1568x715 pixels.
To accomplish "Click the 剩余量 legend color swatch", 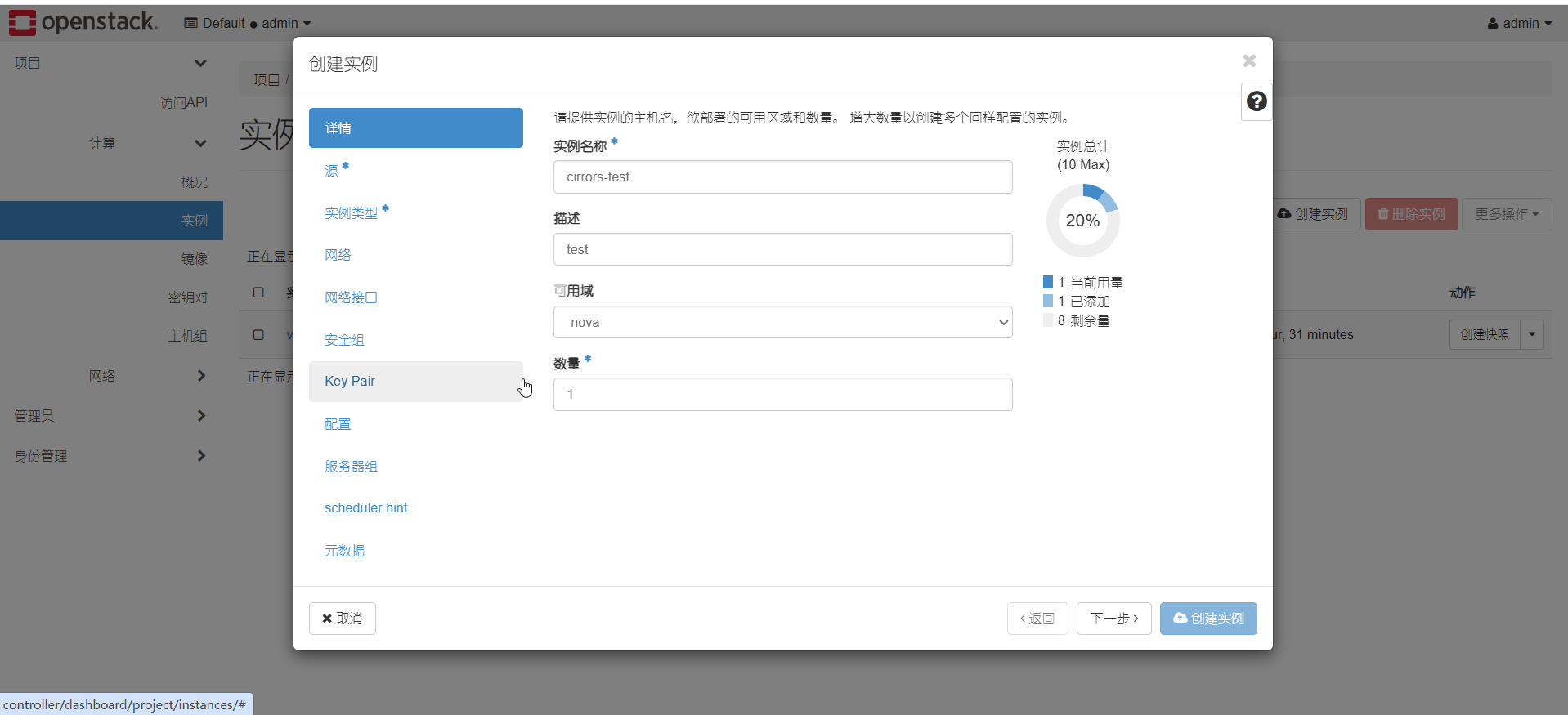I will tap(1048, 320).
